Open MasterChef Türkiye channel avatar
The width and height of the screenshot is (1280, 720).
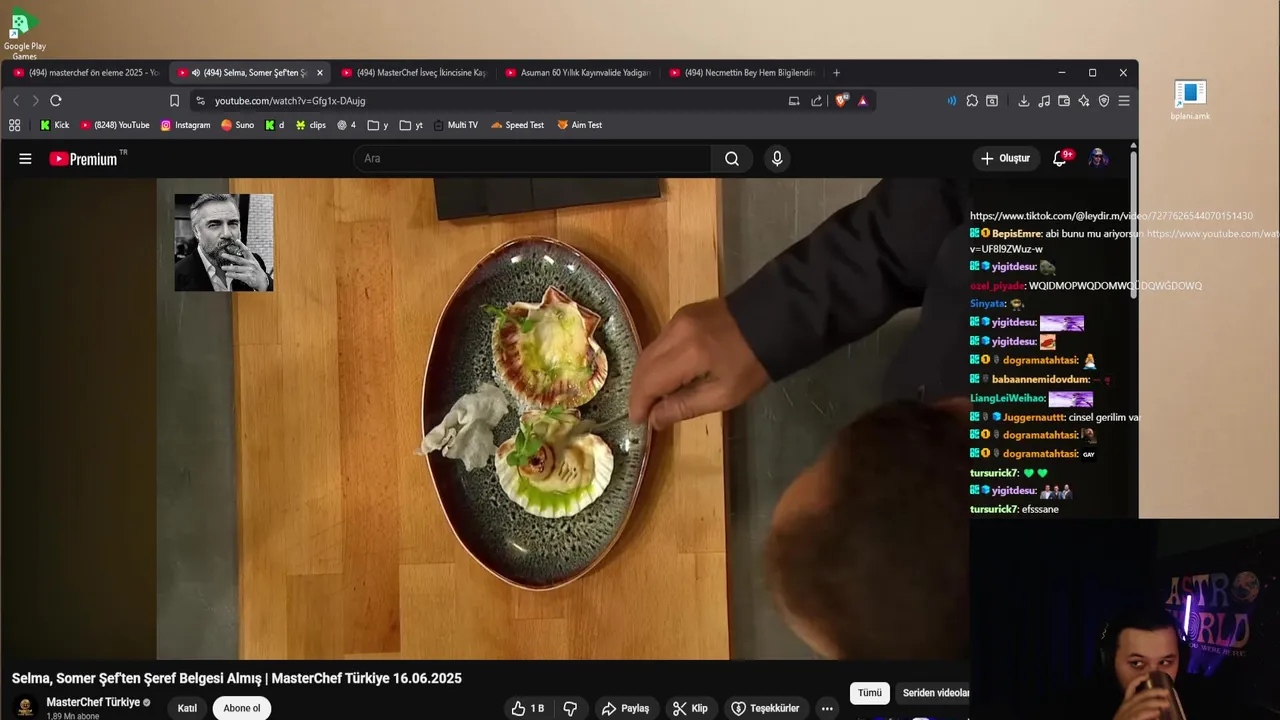point(26,706)
